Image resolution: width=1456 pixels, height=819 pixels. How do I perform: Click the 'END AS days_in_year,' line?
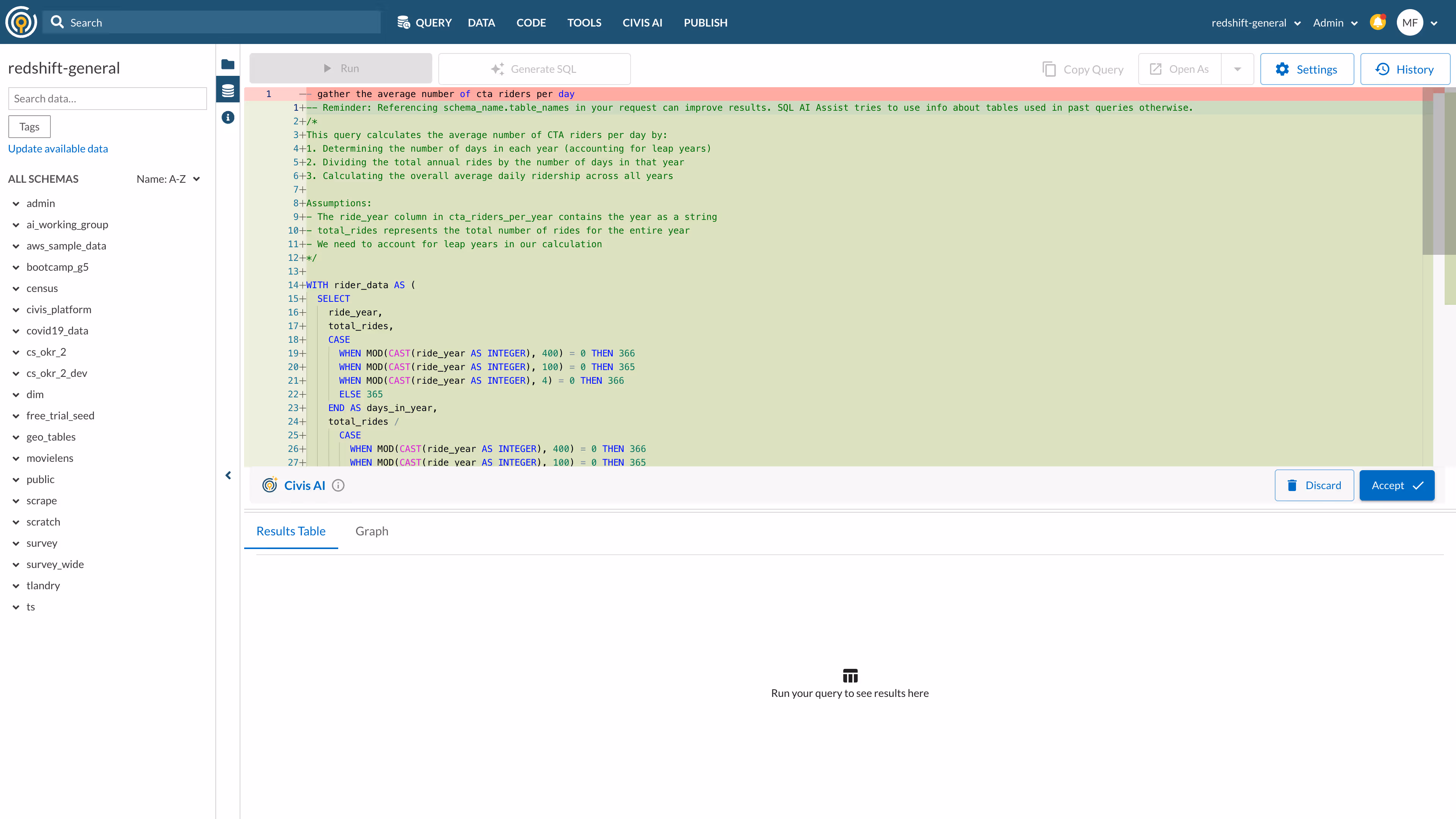click(x=383, y=408)
